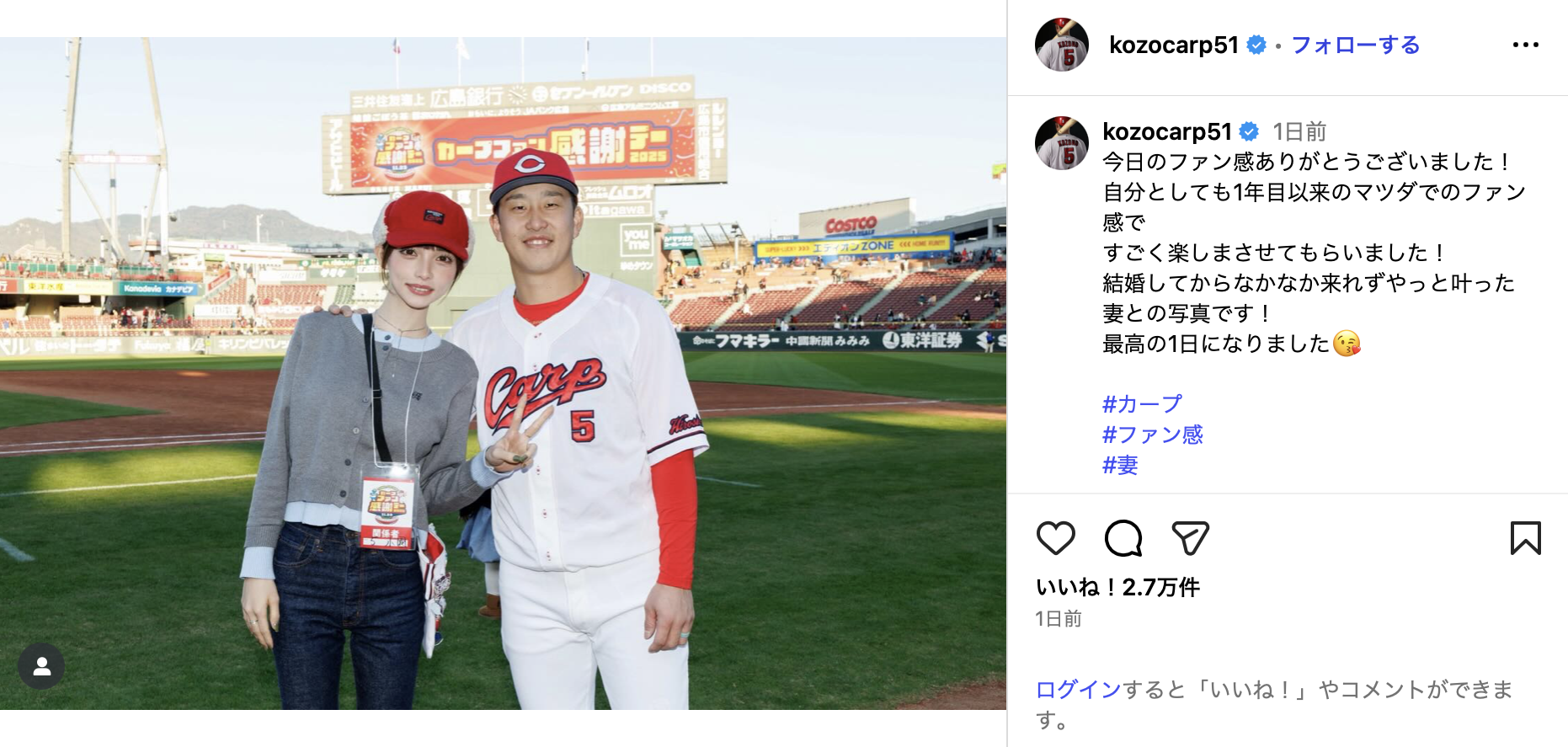The image size is (1568, 747).
Task: View likes count いいね！2.7万件
Action: point(1117,587)
